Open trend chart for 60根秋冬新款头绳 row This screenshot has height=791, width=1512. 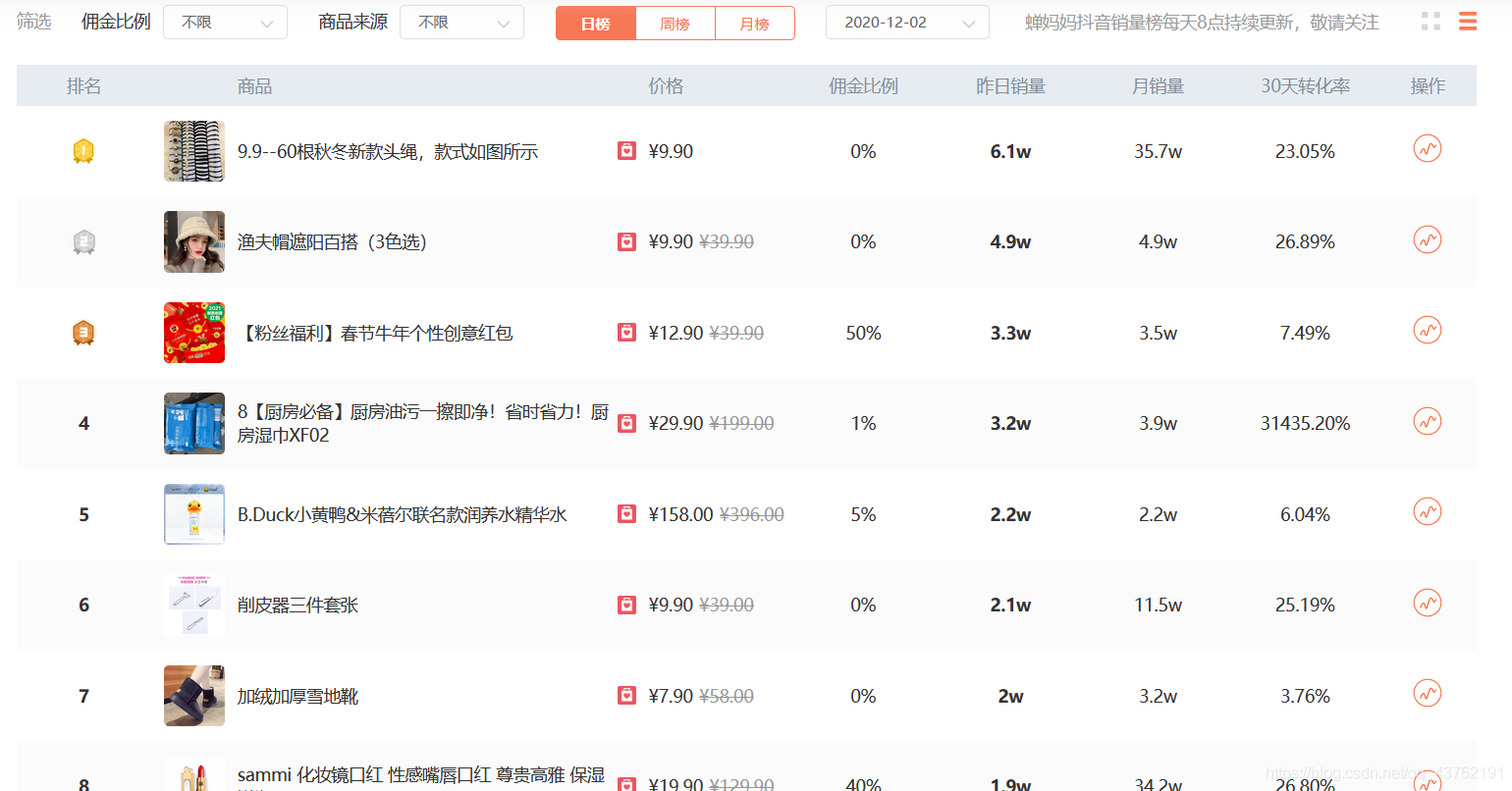tap(1427, 149)
